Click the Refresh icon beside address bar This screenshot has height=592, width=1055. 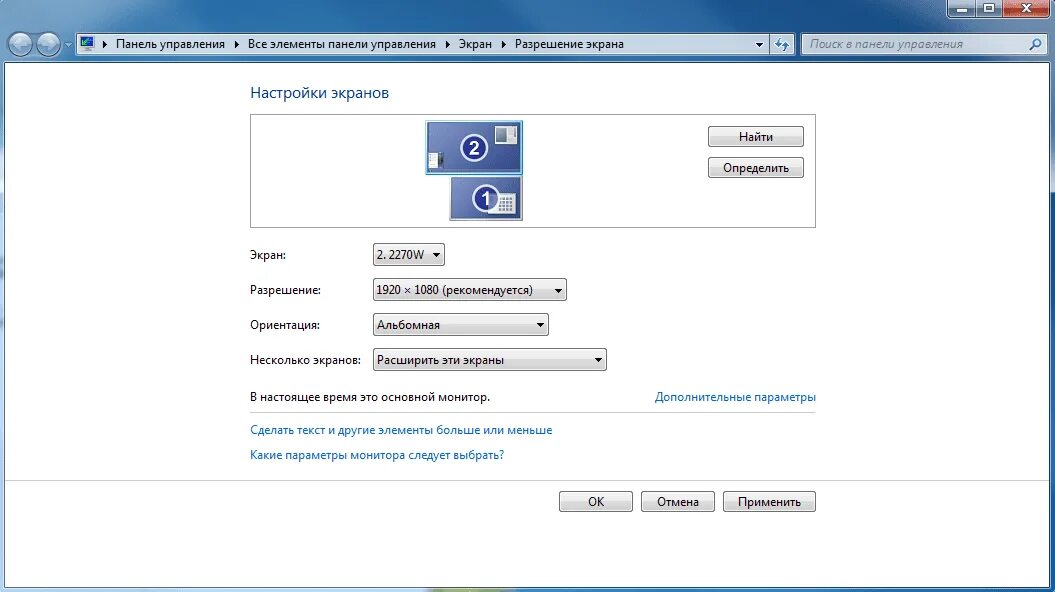click(782, 44)
